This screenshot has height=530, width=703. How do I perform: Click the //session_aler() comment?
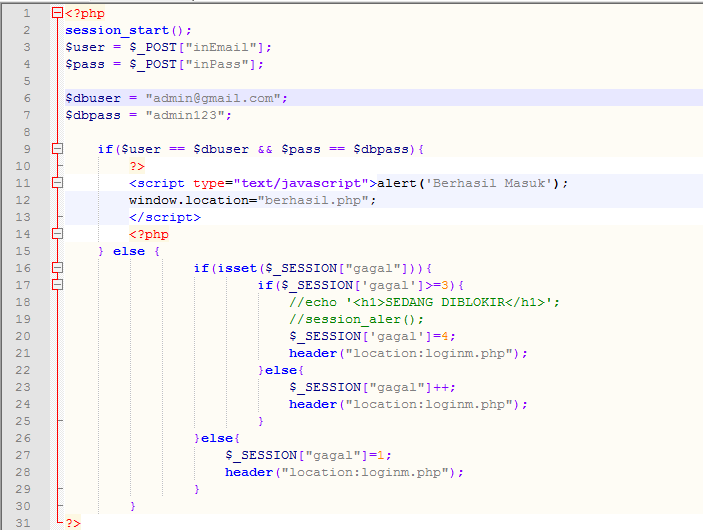click(x=356, y=319)
